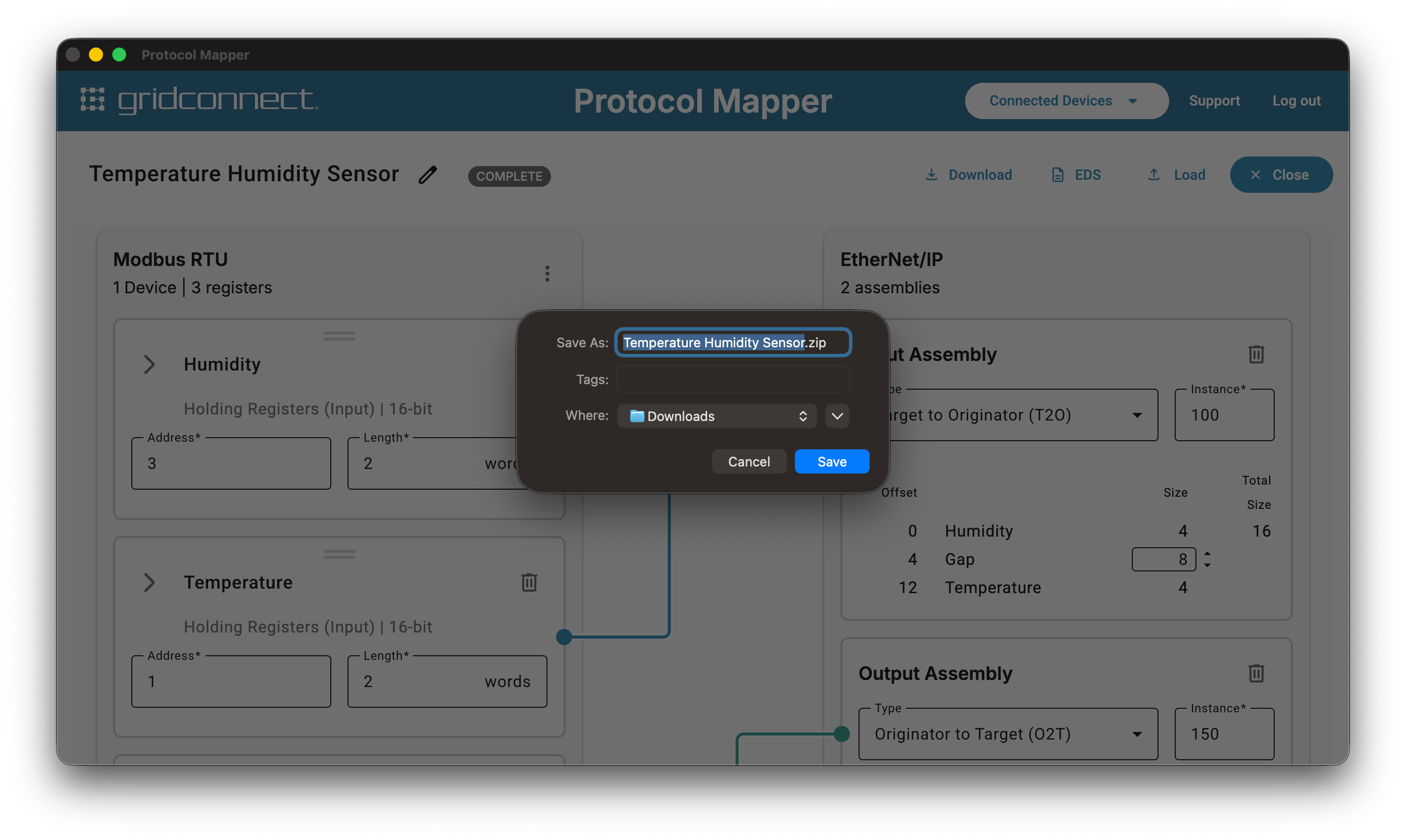Click the Load button
Image resolution: width=1406 pixels, height=840 pixels.
(x=1176, y=175)
